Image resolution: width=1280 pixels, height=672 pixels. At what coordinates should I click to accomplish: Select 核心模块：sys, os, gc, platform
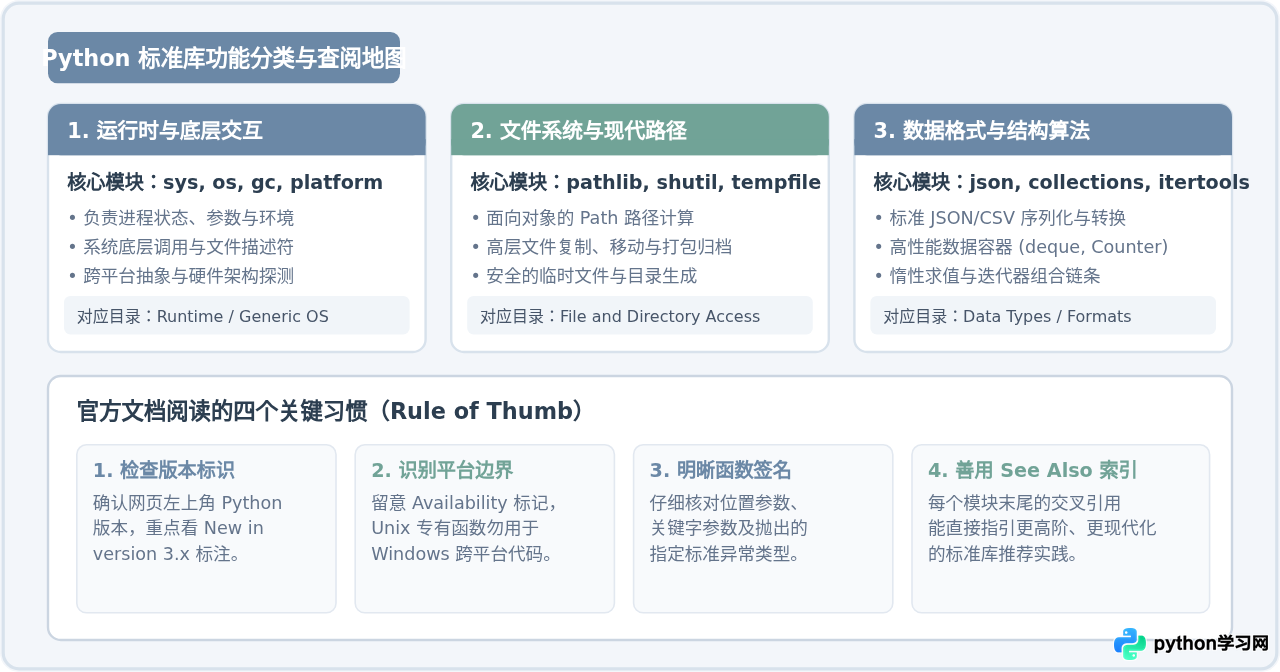point(225,183)
